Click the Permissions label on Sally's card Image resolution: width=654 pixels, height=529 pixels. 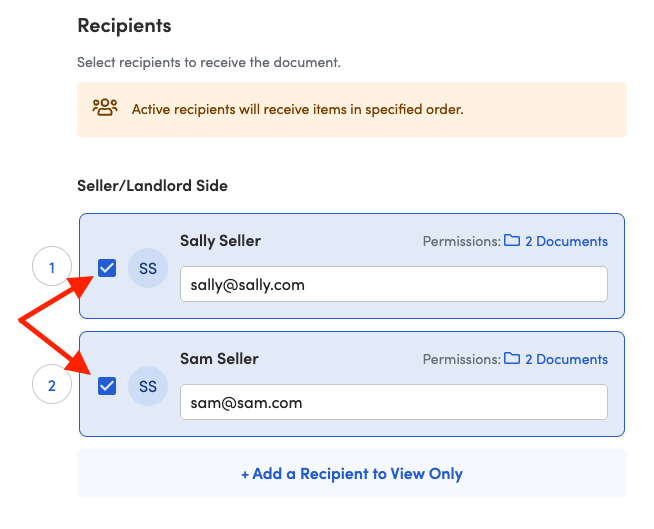click(461, 241)
